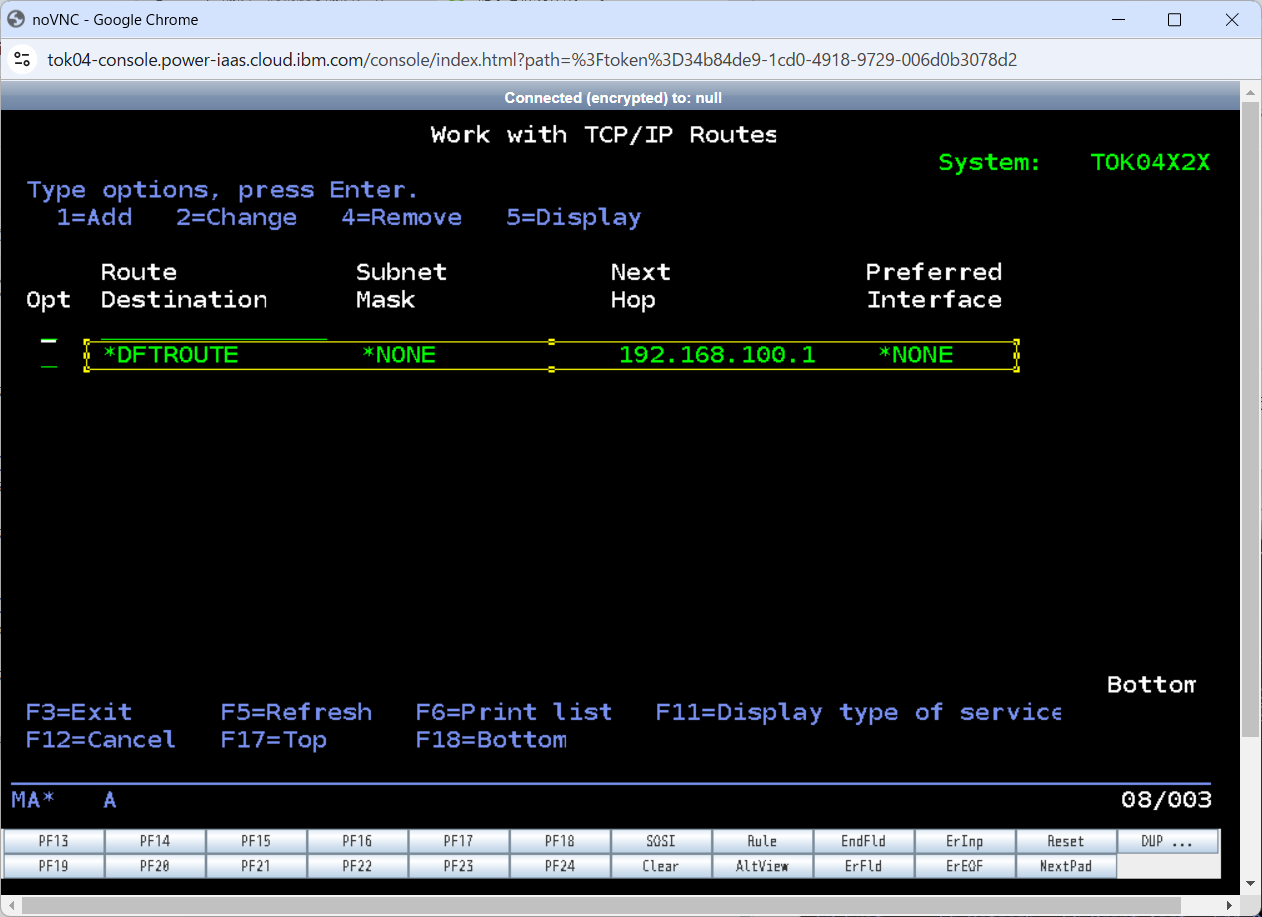The image size is (1262, 917).
Task: Click the PF22 keypad button
Action: click(357, 866)
